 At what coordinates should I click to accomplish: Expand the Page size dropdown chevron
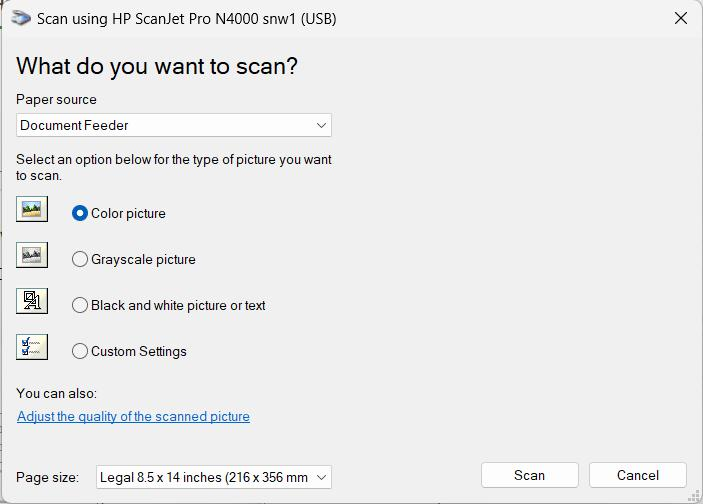tap(321, 477)
